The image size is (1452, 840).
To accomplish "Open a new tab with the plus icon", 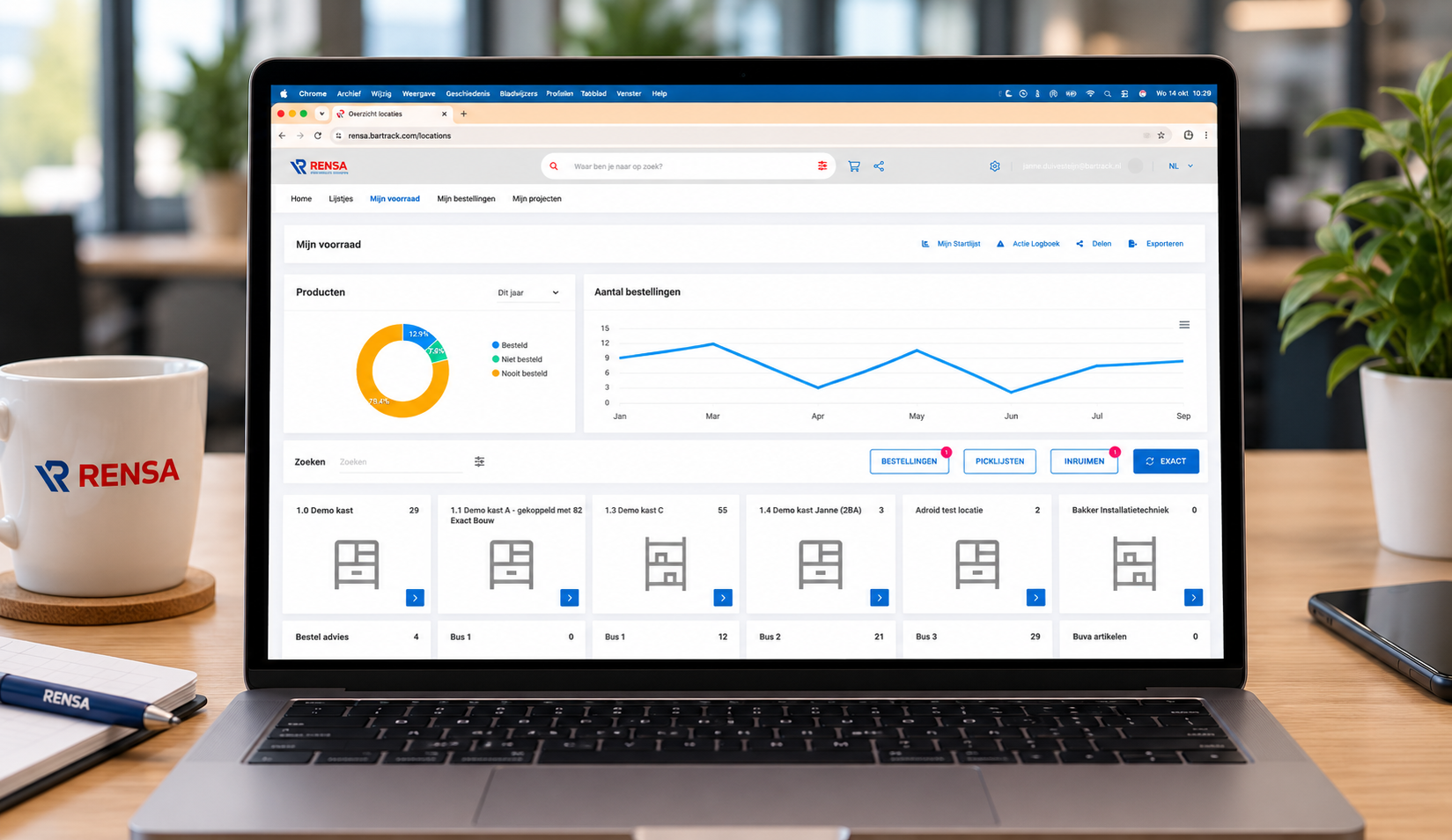I will pyautogui.click(x=464, y=114).
